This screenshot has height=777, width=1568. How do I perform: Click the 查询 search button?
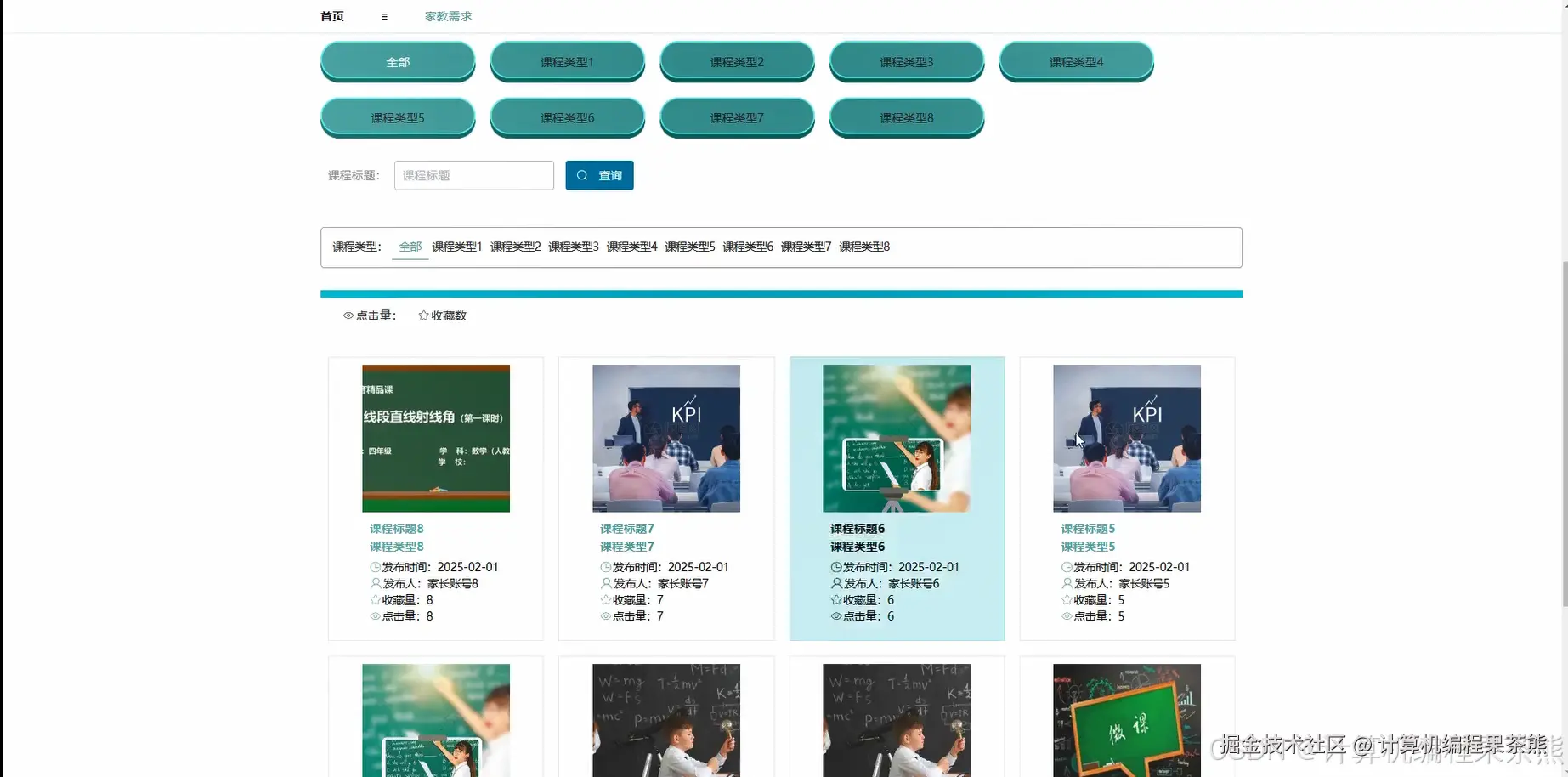pyautogui.click(x=599, y=175)
